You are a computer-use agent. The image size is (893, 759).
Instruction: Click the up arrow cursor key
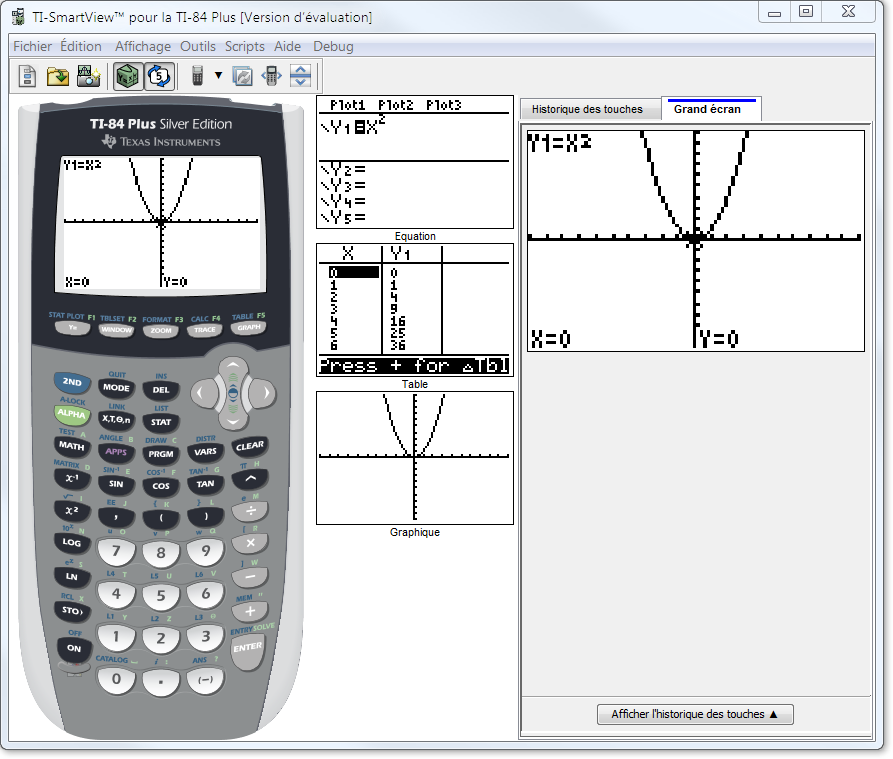tap(233, 366)
